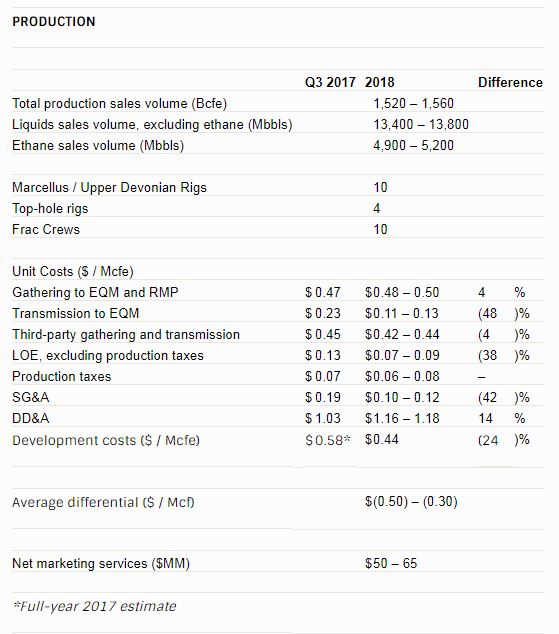Select the Top-hole rigs value 4
This screenshot has width=559, height=634.
(377, 208)
